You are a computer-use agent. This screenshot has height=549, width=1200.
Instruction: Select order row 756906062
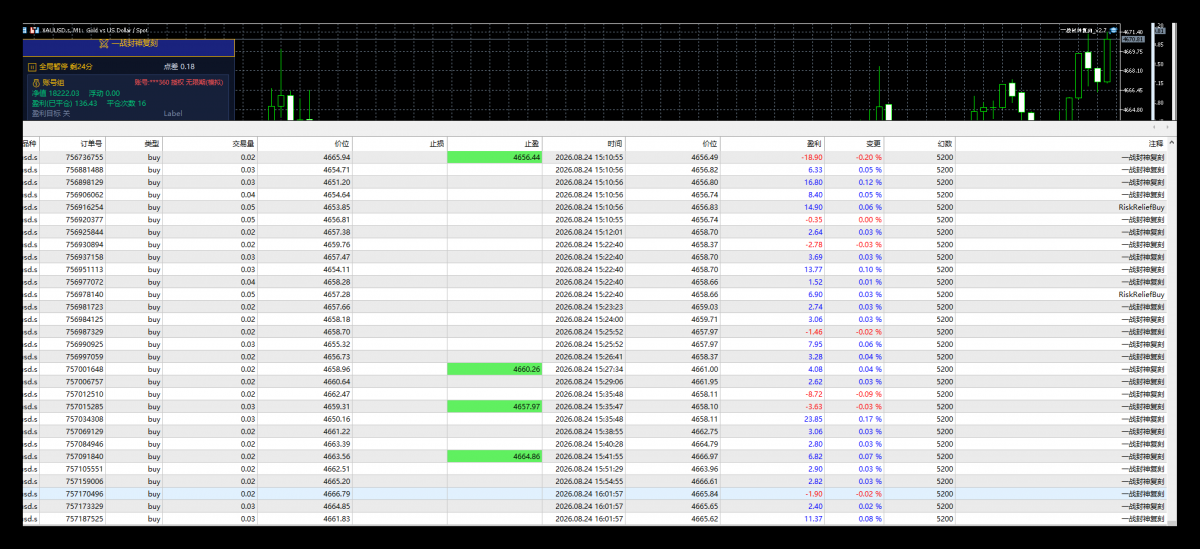click(596, 195)
